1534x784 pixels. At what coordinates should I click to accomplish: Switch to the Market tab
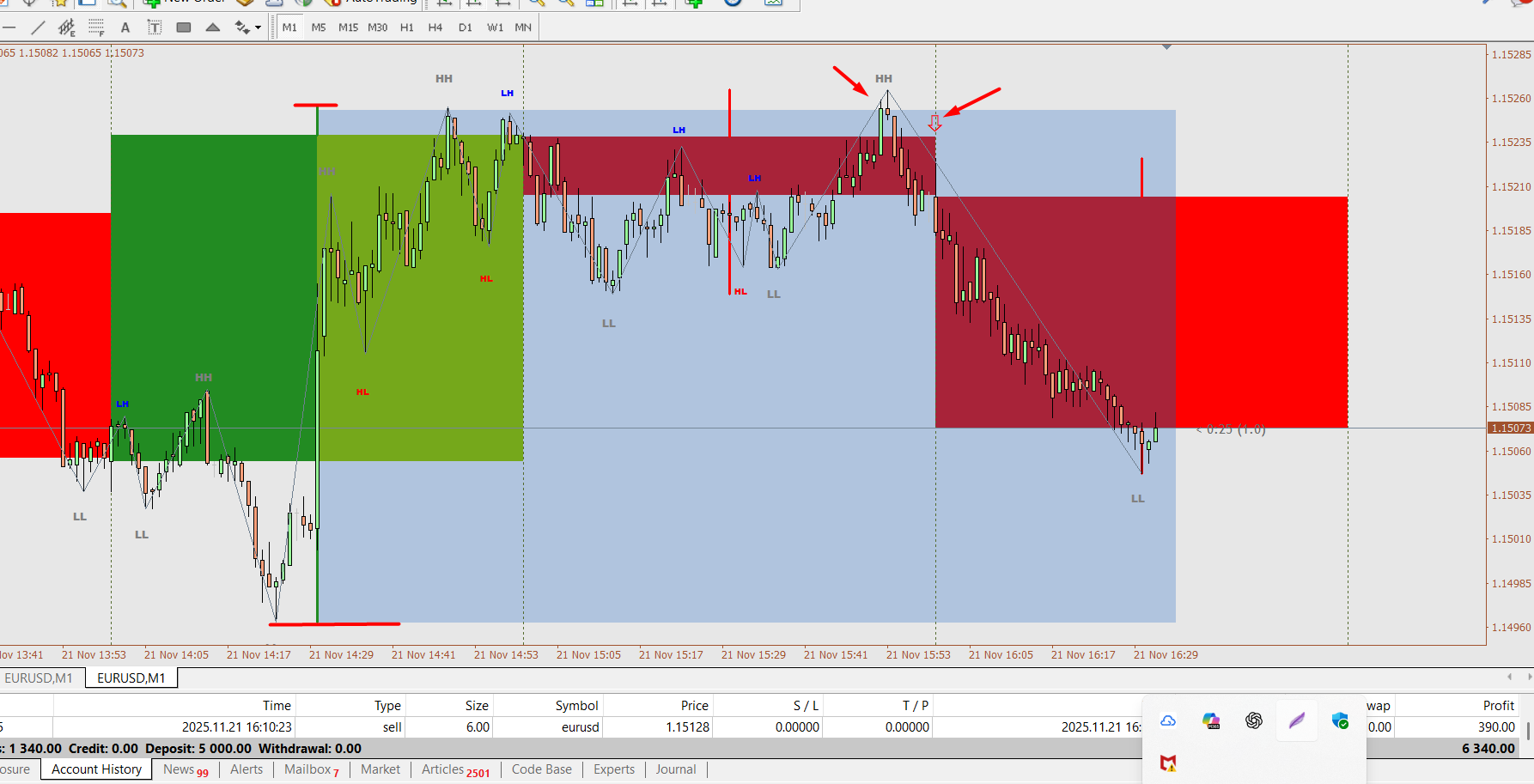pos(380,769)
